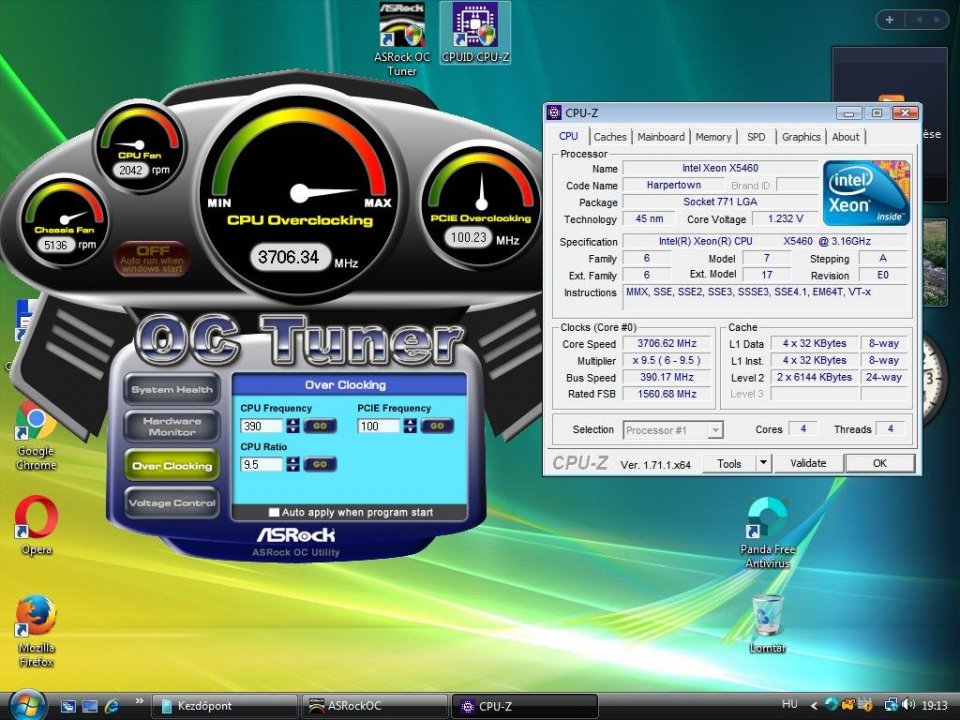Click the CPU Ratio input field showing 9.5
Image resolution: width=960 pixels, height=720 pixels.
[262, 465]
